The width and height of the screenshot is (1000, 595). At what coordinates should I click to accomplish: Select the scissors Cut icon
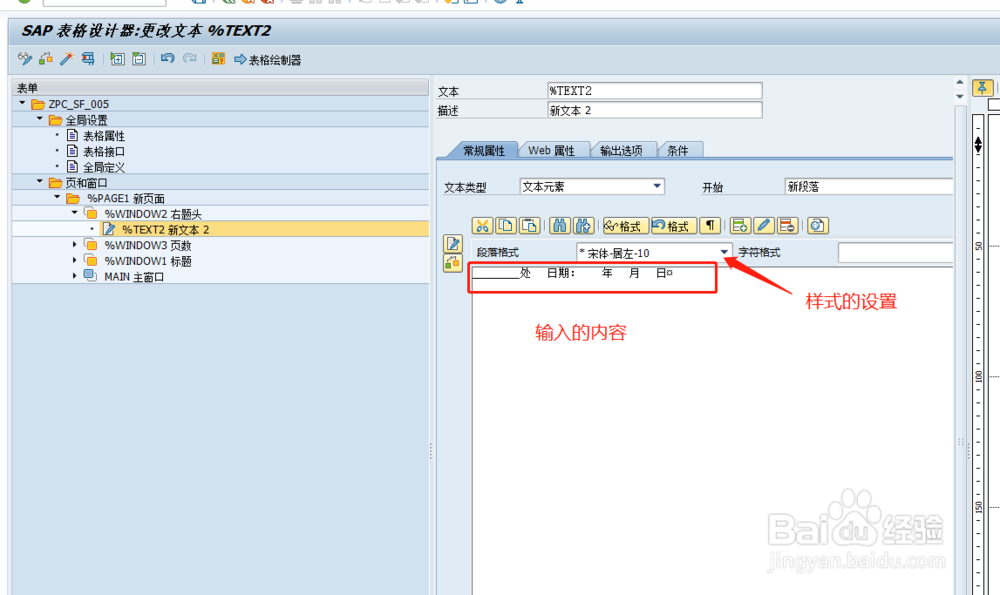tap(484, 226)
